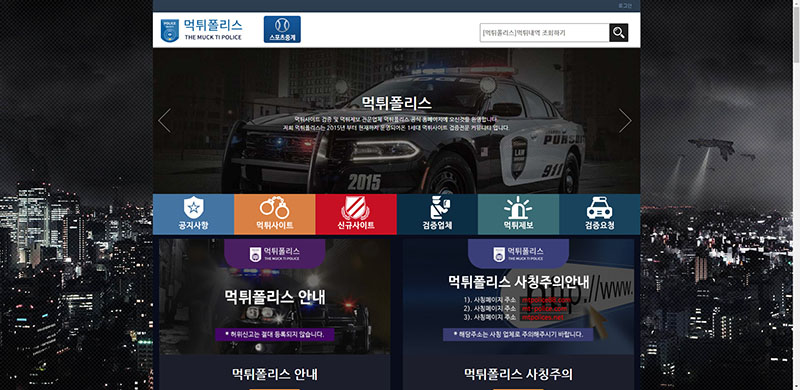Viewport: 800px width, 390px height.
Task: Show previous slide with left arrow
Action: 164,120
